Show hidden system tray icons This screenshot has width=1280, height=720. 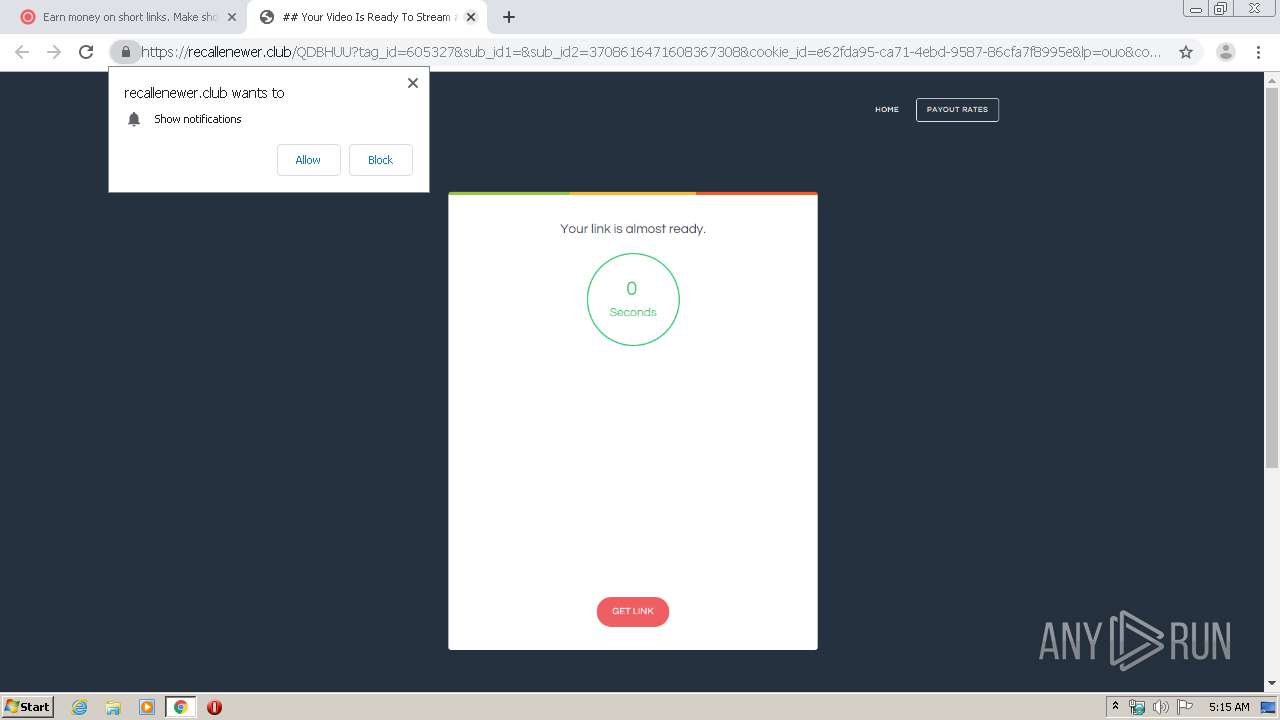[x=1115, y=706]
